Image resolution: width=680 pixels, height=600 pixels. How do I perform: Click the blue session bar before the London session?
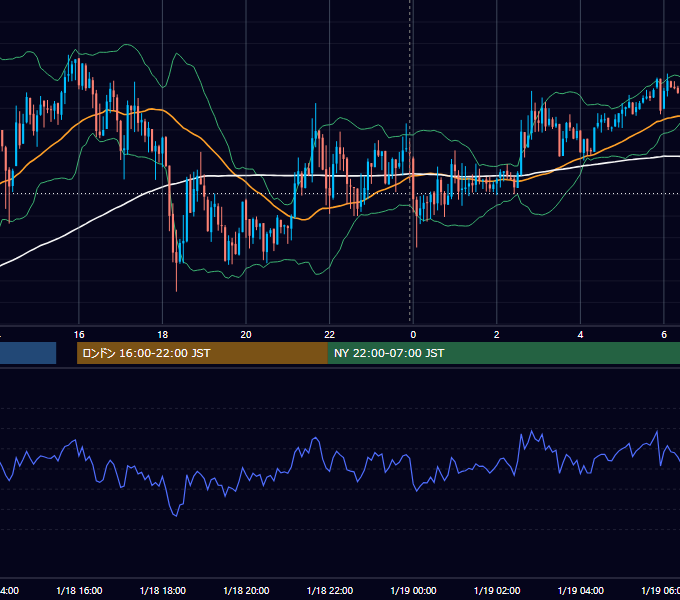click(x=28, y=353)
